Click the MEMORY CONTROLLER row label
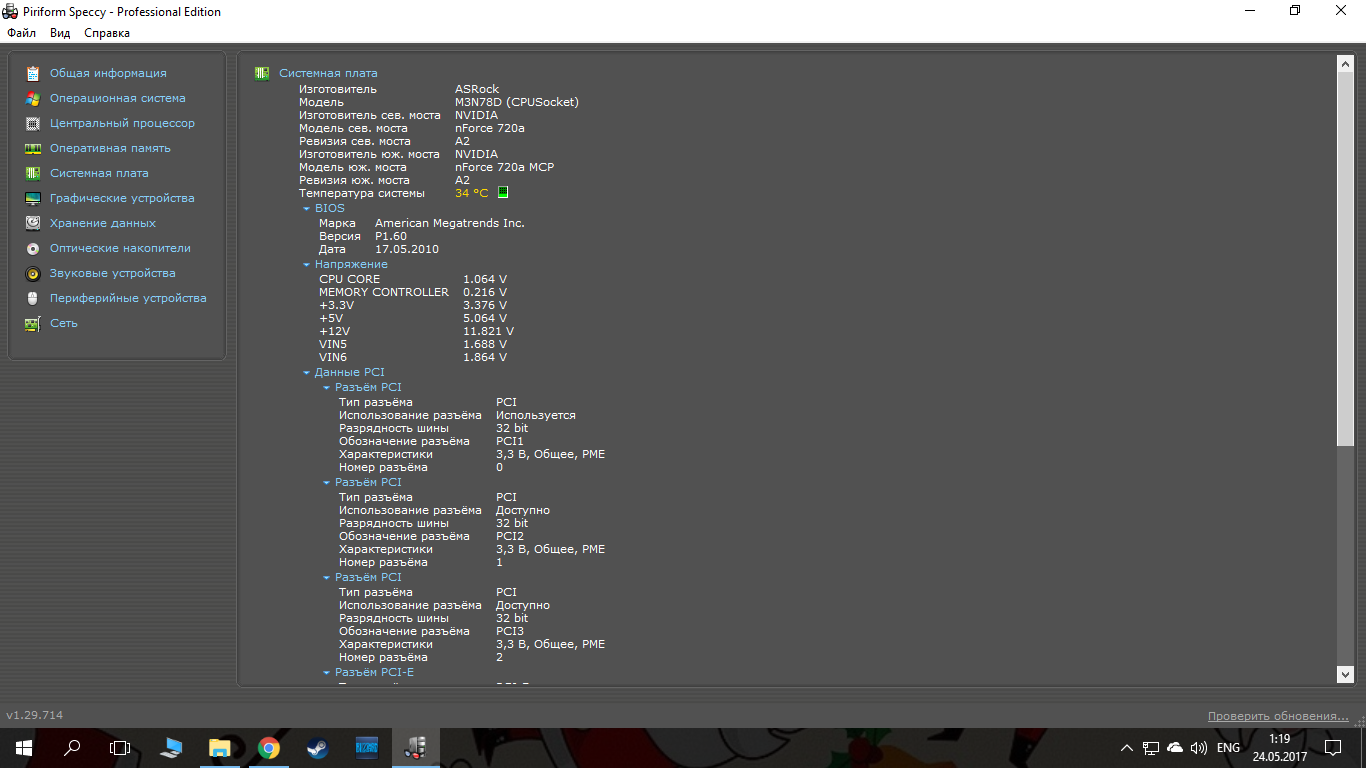 [x=384, y=292]
